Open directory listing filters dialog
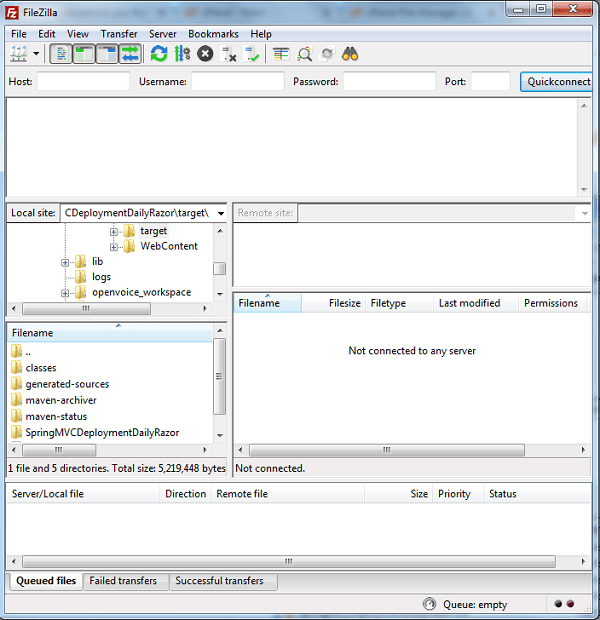Image resolution: width=600 pixels, height=620 pixels. (281, 54)
